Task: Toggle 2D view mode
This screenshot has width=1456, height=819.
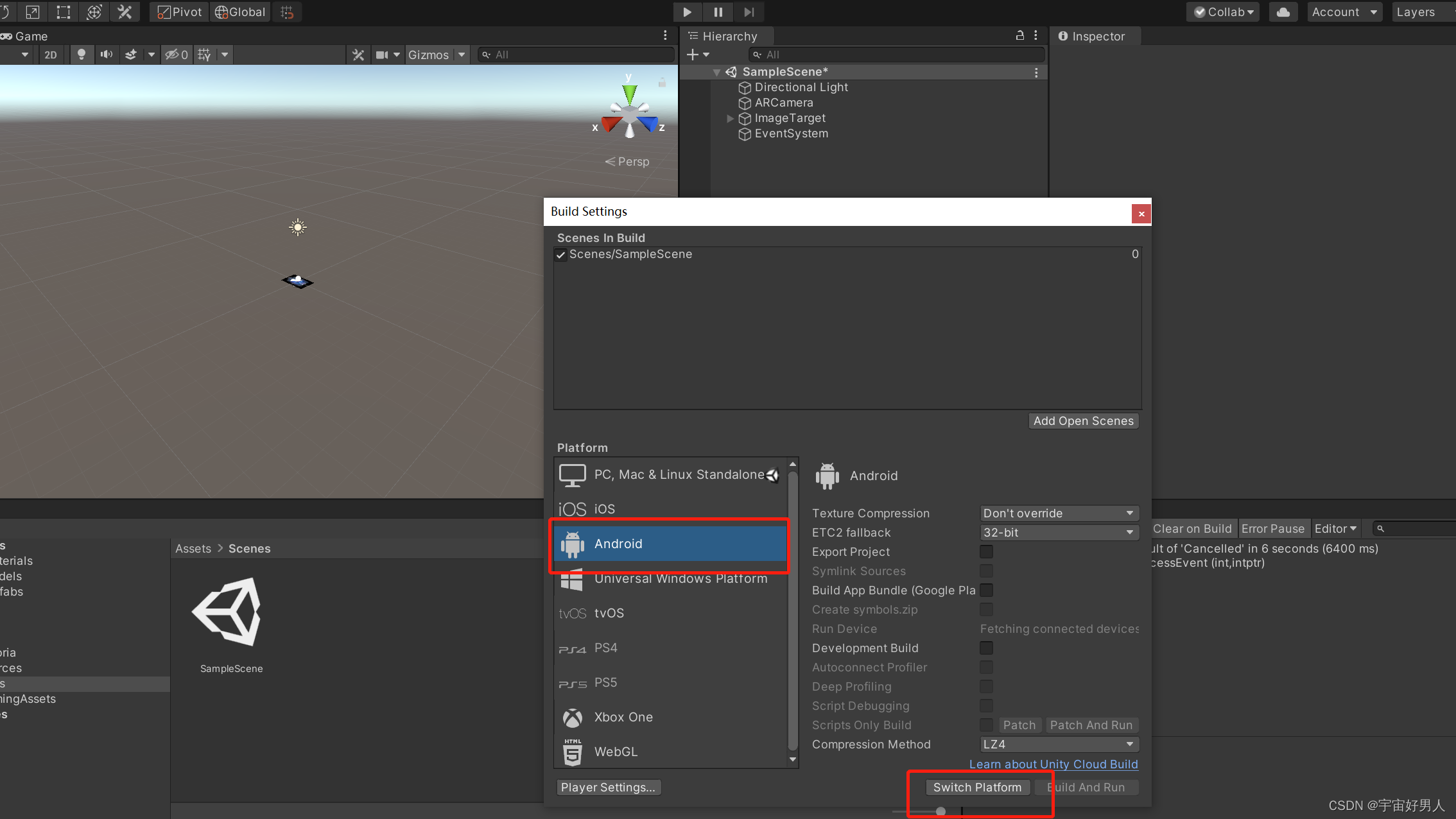Action: click(x=51, y=55)
